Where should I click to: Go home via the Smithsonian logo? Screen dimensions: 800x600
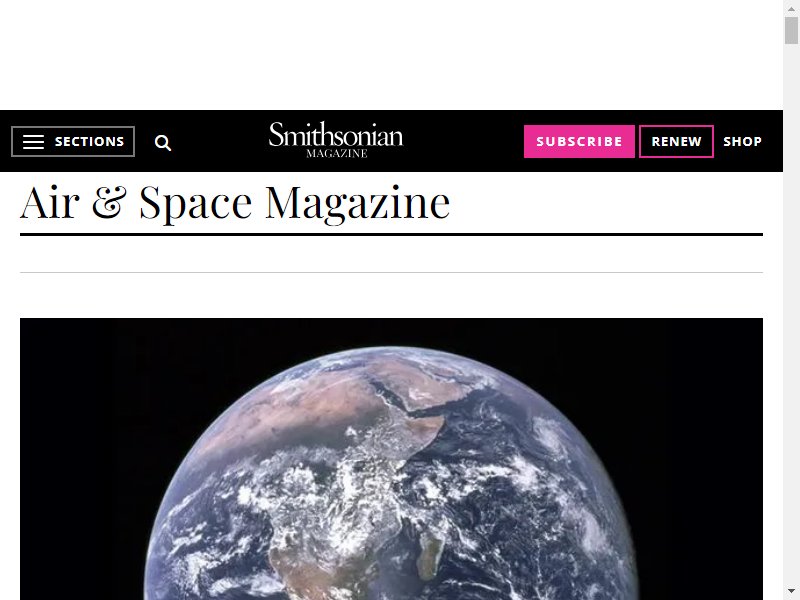coord(336,140)
